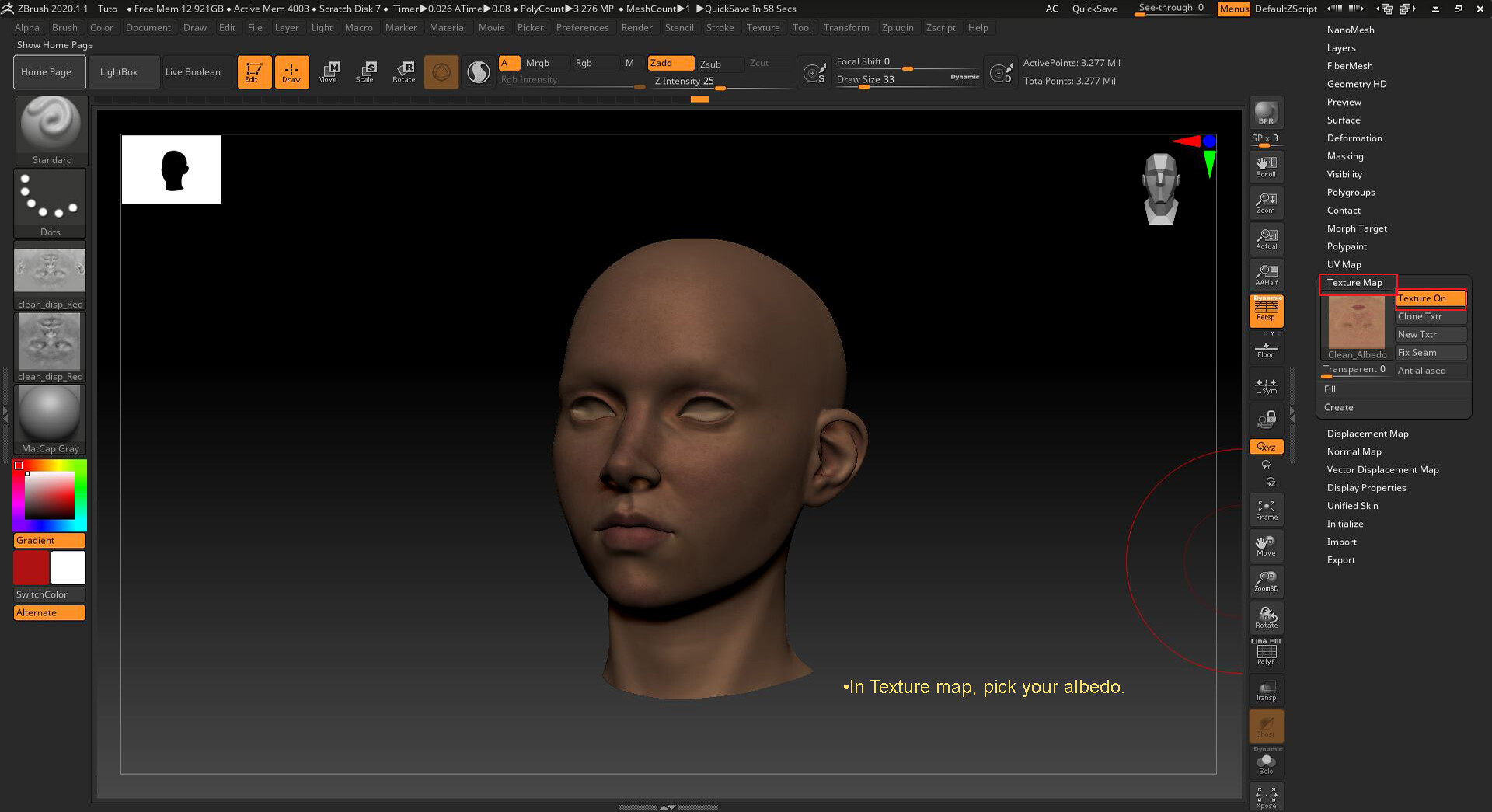Select the Clean_Albedo texture thumbnail
The height and width of the screenshot is (812, 1492).
pyautogui.click(x=1356, y=322)
